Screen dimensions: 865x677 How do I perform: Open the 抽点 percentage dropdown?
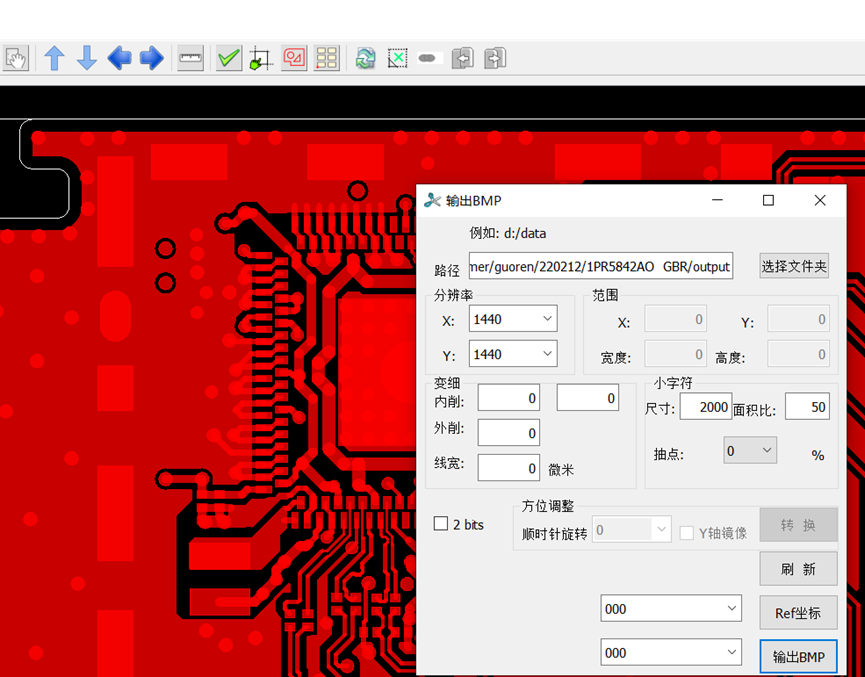[750, 449]
